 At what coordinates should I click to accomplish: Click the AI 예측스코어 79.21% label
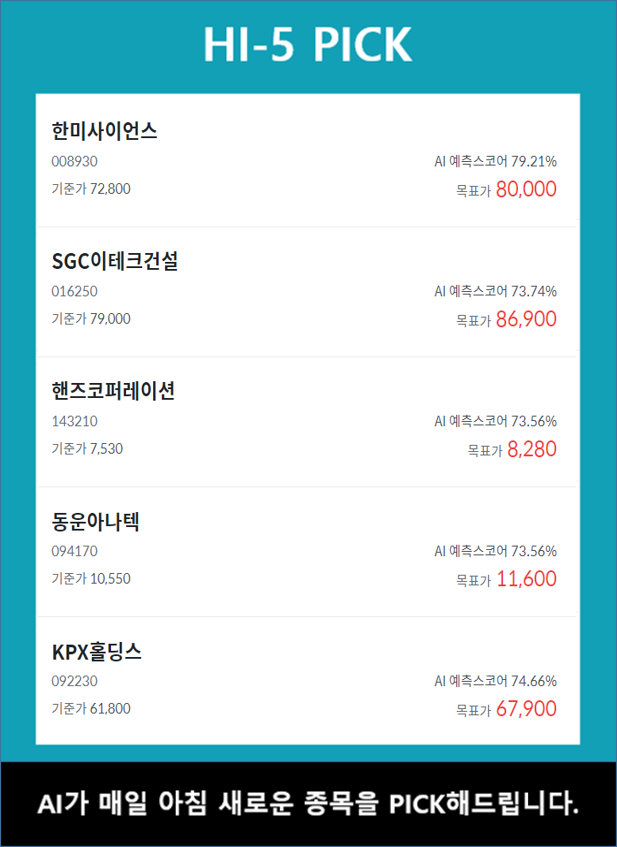[495, 161]
